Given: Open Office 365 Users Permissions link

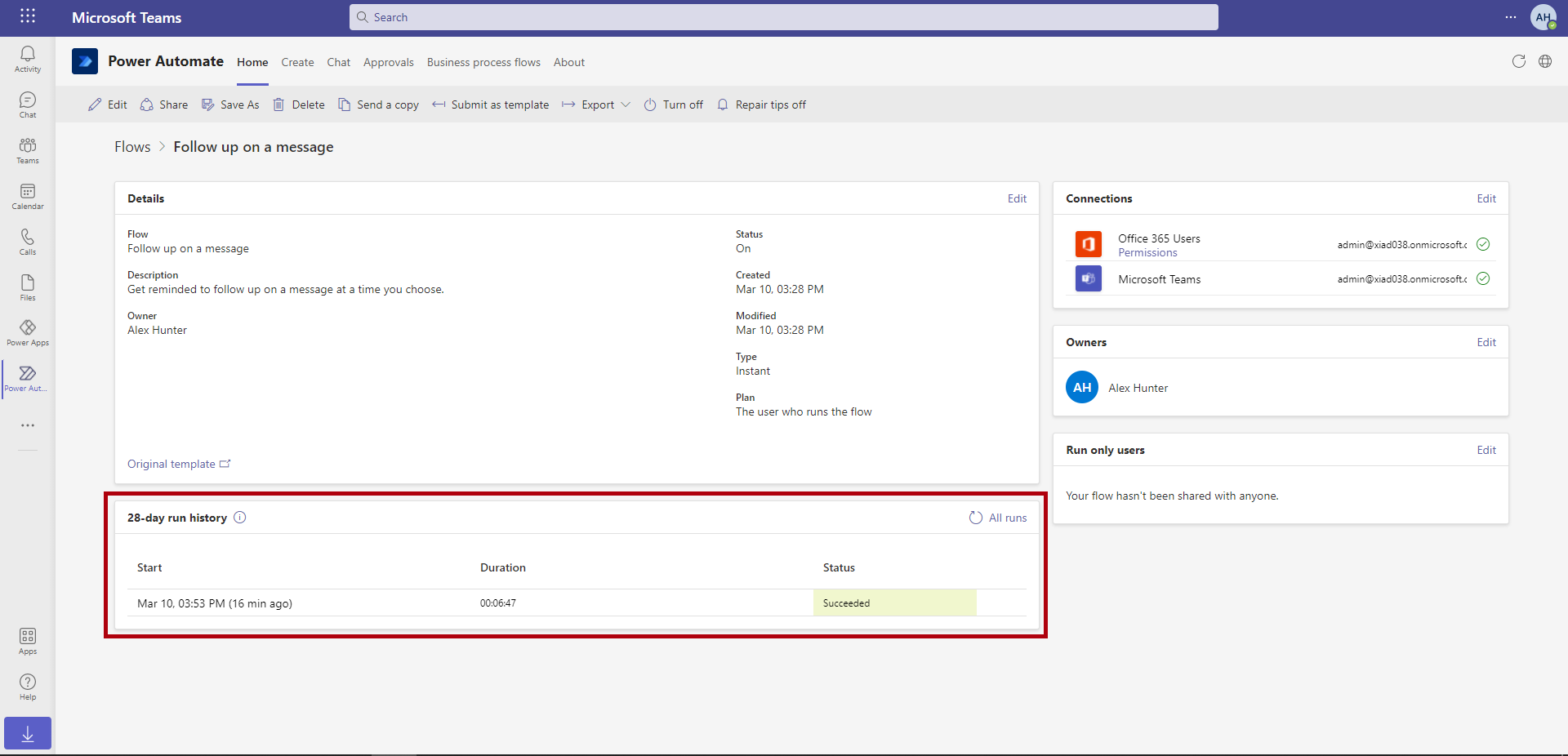Looking at the screenshot, I should [x=1147, y=253].
